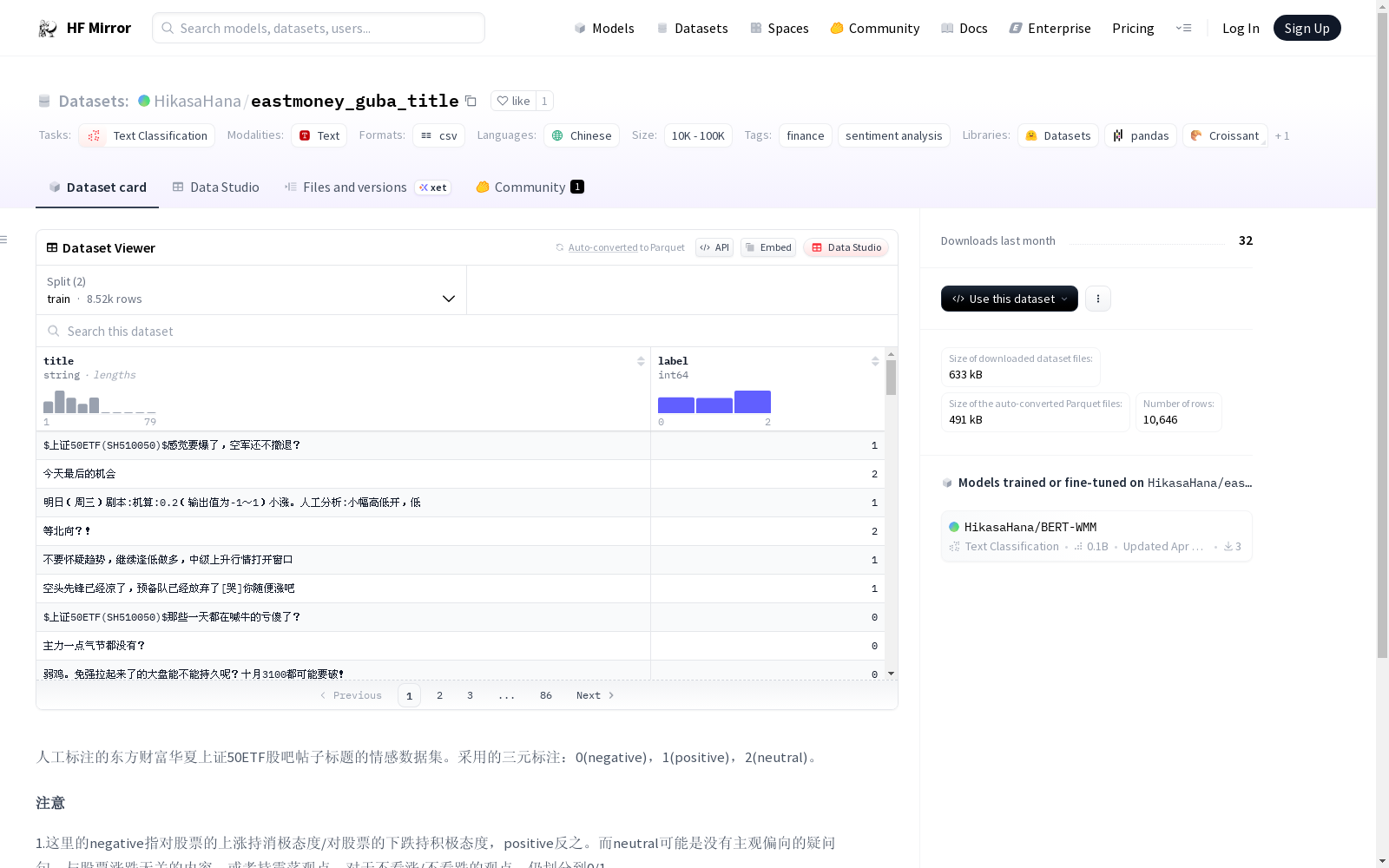Open the HikasaHana author link in title
The image size is (1389, 868).
pos(198,101)
